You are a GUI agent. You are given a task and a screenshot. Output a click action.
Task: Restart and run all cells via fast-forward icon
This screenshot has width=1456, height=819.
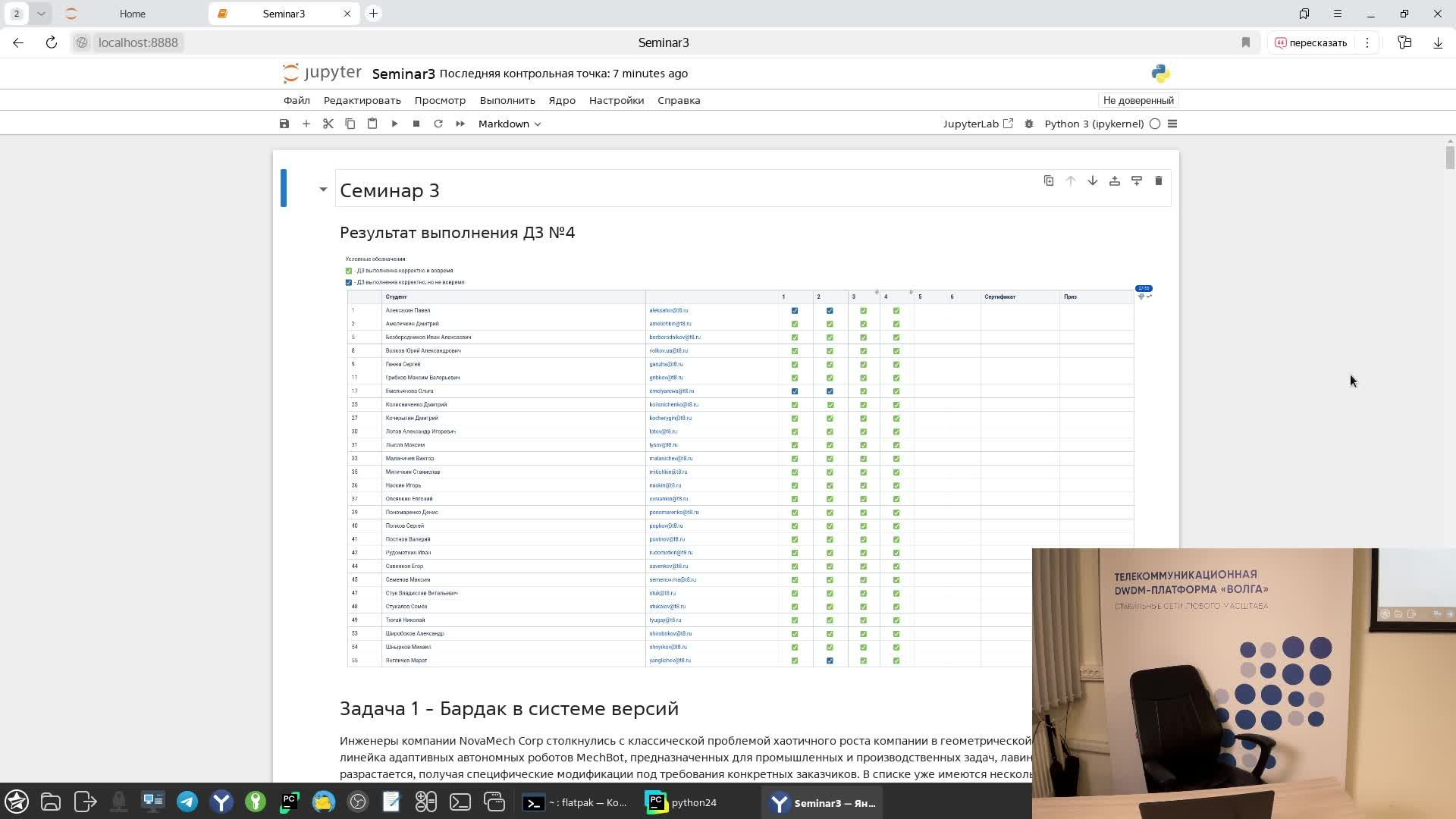[x=460, y=124]
